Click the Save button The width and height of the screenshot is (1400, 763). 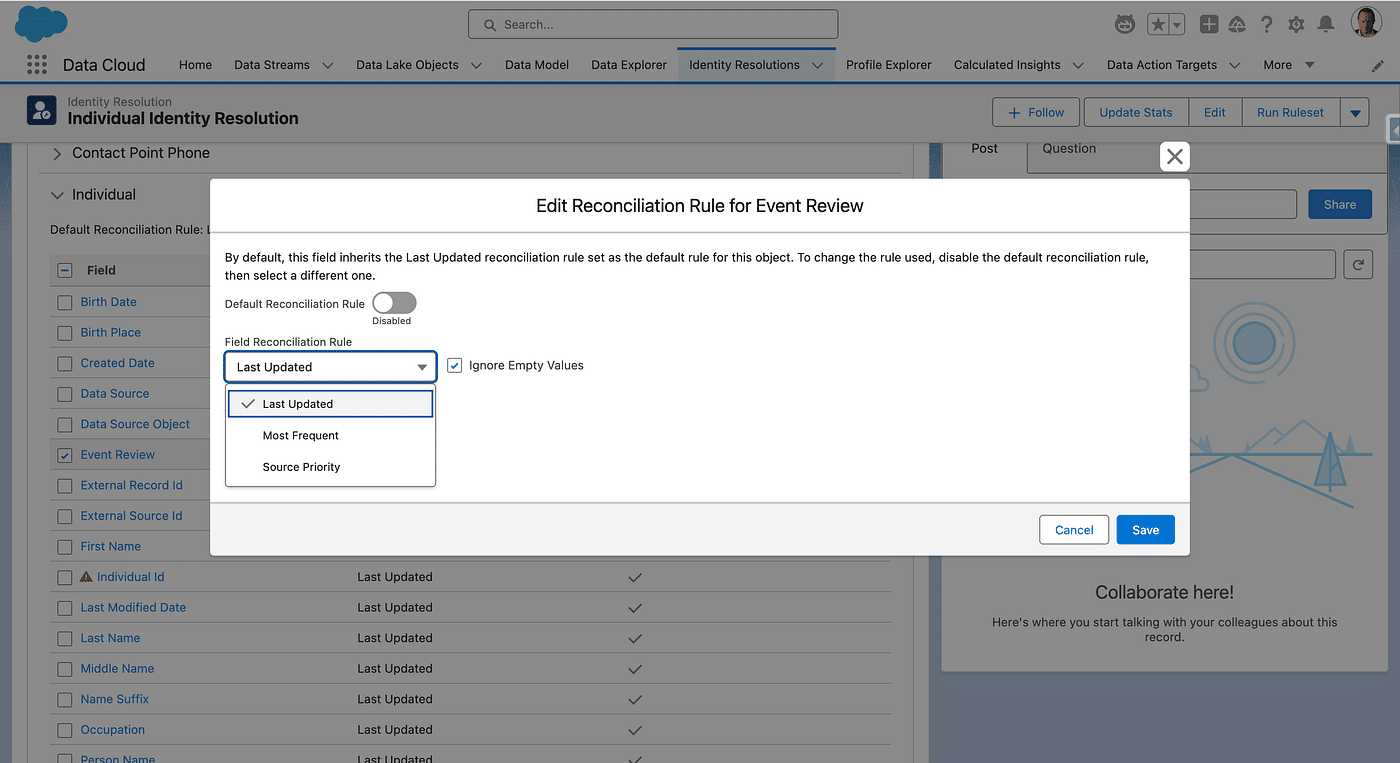click(x=1145, y=530)
